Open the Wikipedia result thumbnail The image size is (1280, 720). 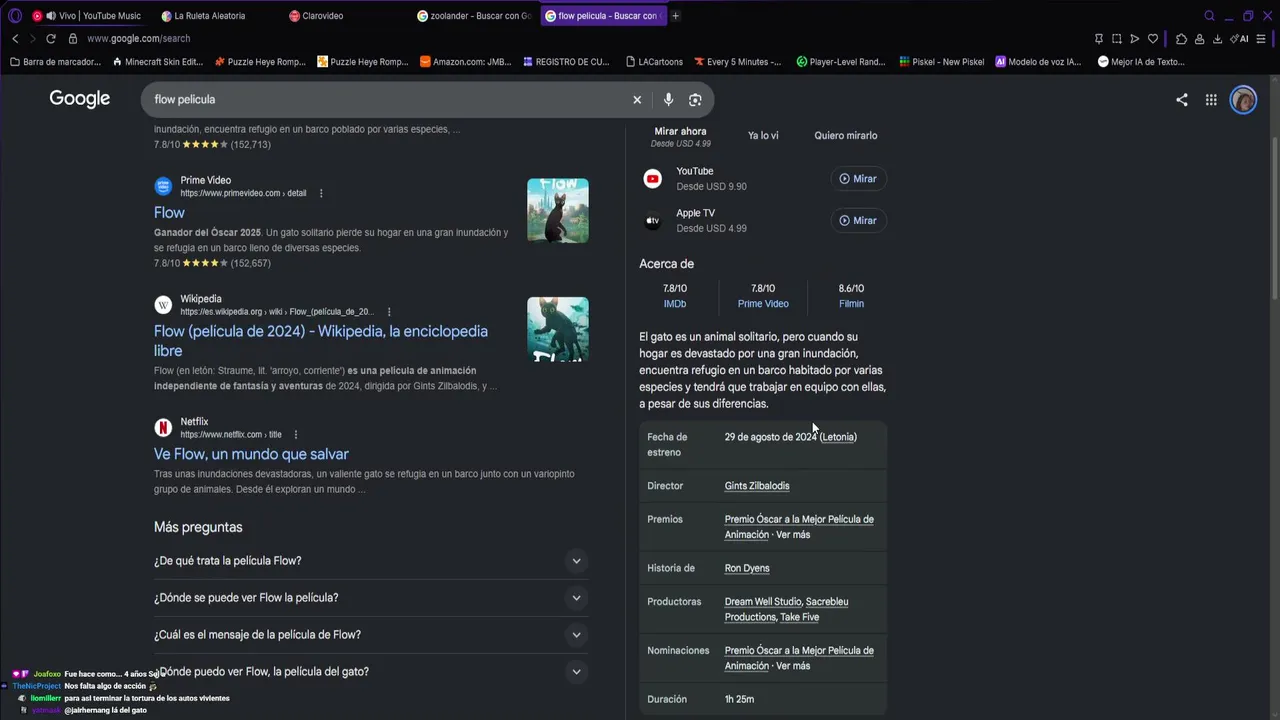tap(558, 329)
